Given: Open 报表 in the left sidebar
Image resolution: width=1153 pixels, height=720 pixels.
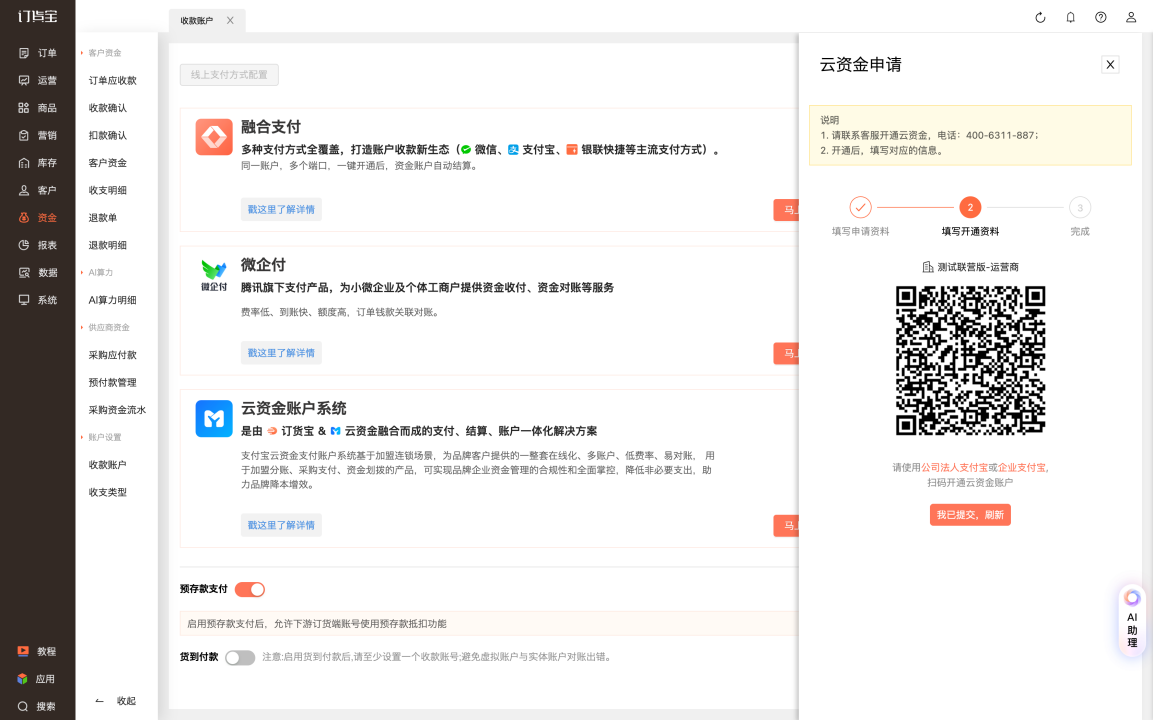Looking at the screenshot, I should tap(38, 245).
